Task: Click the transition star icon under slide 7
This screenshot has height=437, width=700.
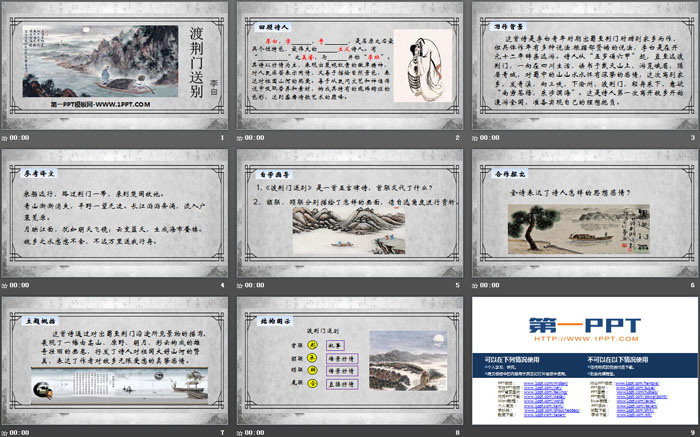Action: (x=4, y=433)
